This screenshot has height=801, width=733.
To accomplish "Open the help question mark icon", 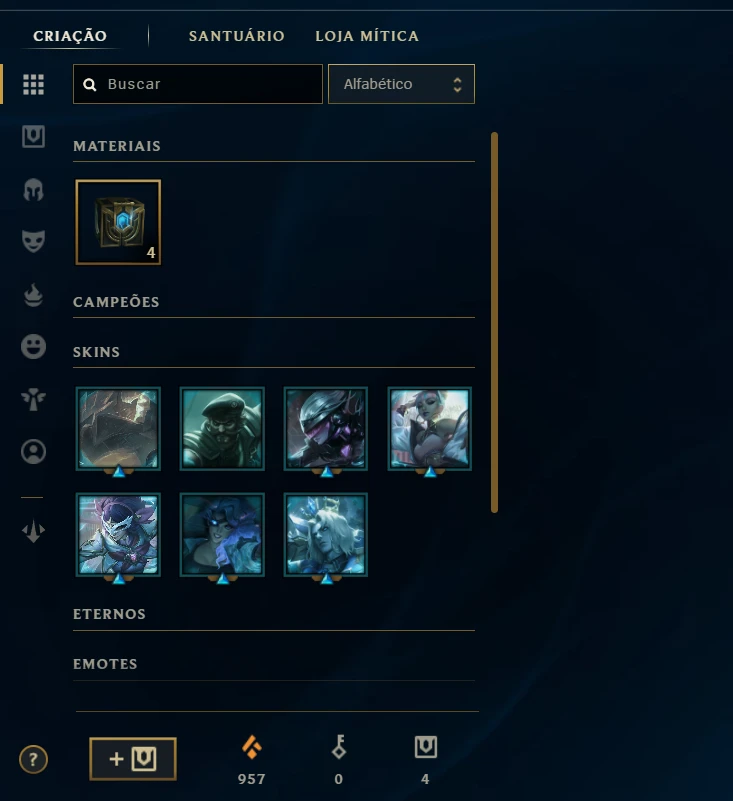I will pyautogui.click(x=33, y=760).
